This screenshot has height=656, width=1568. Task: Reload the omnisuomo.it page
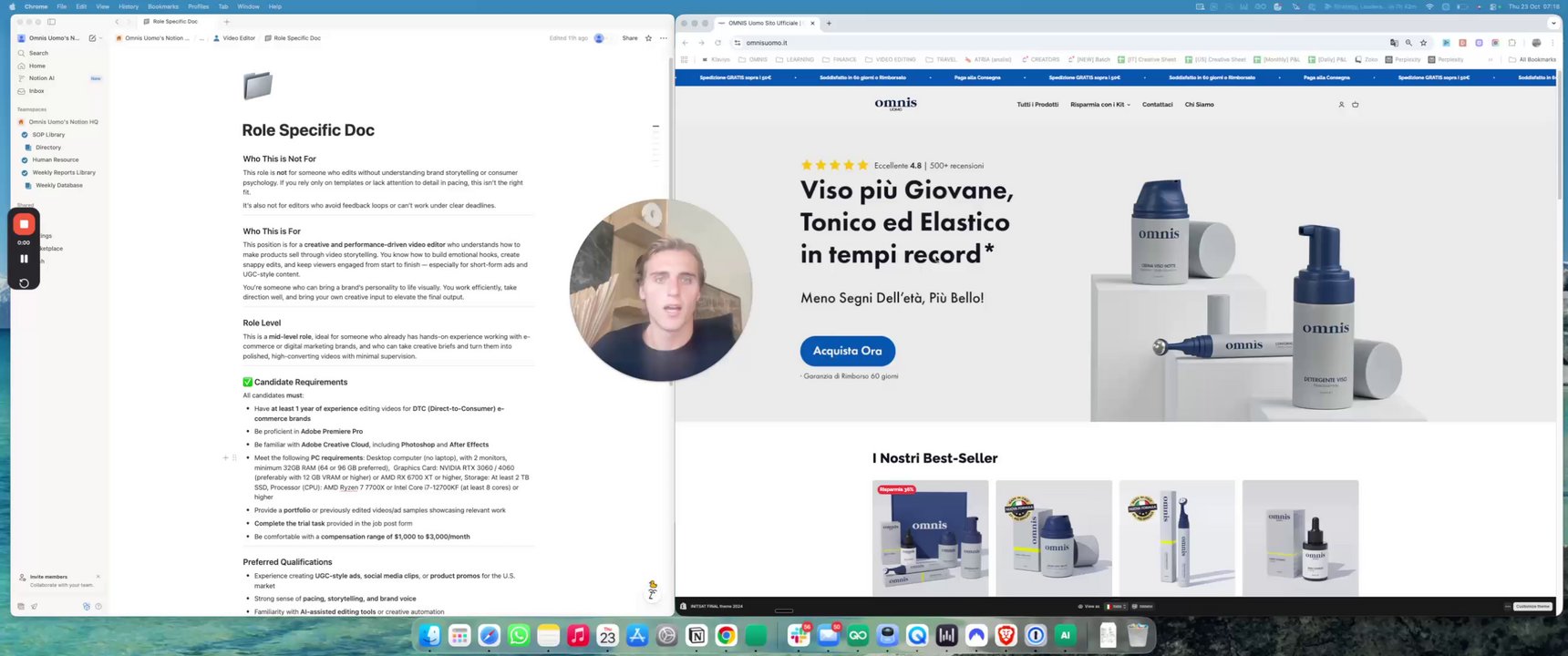(x=717, y=43)
